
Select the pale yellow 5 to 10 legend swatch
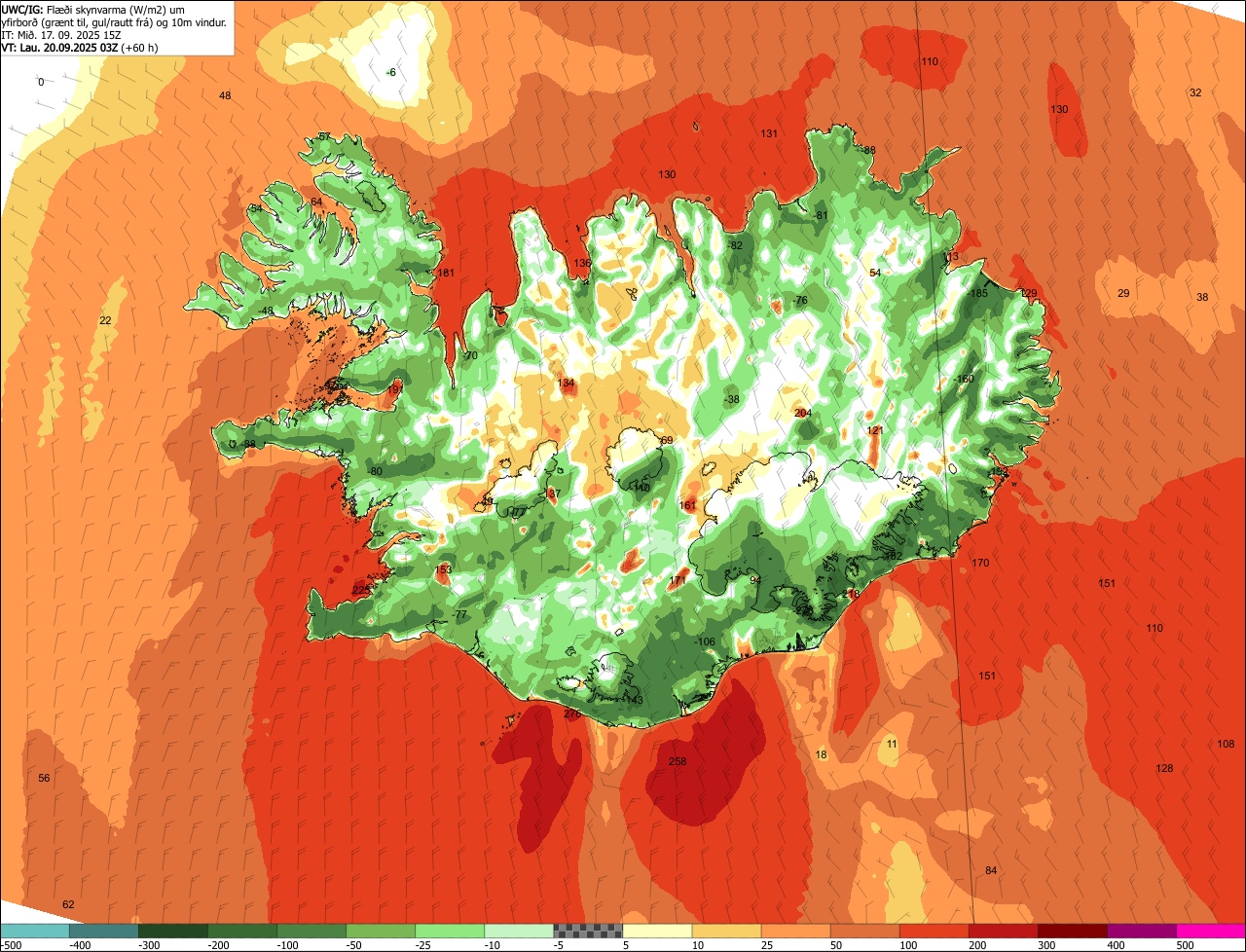tap(657, 931)
